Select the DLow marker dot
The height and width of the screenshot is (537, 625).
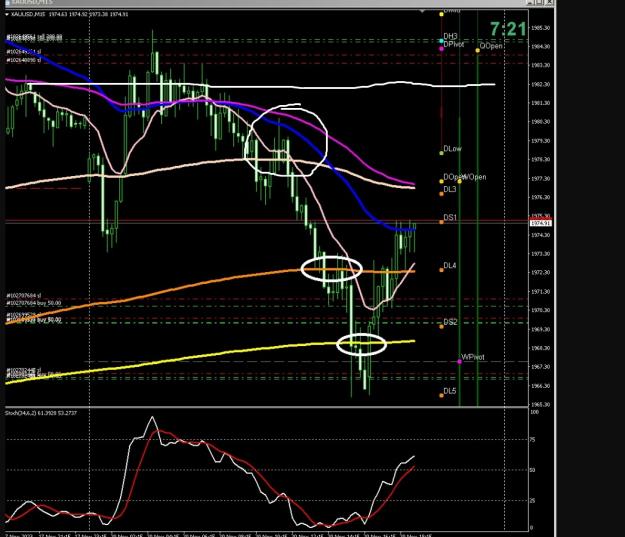441,153
